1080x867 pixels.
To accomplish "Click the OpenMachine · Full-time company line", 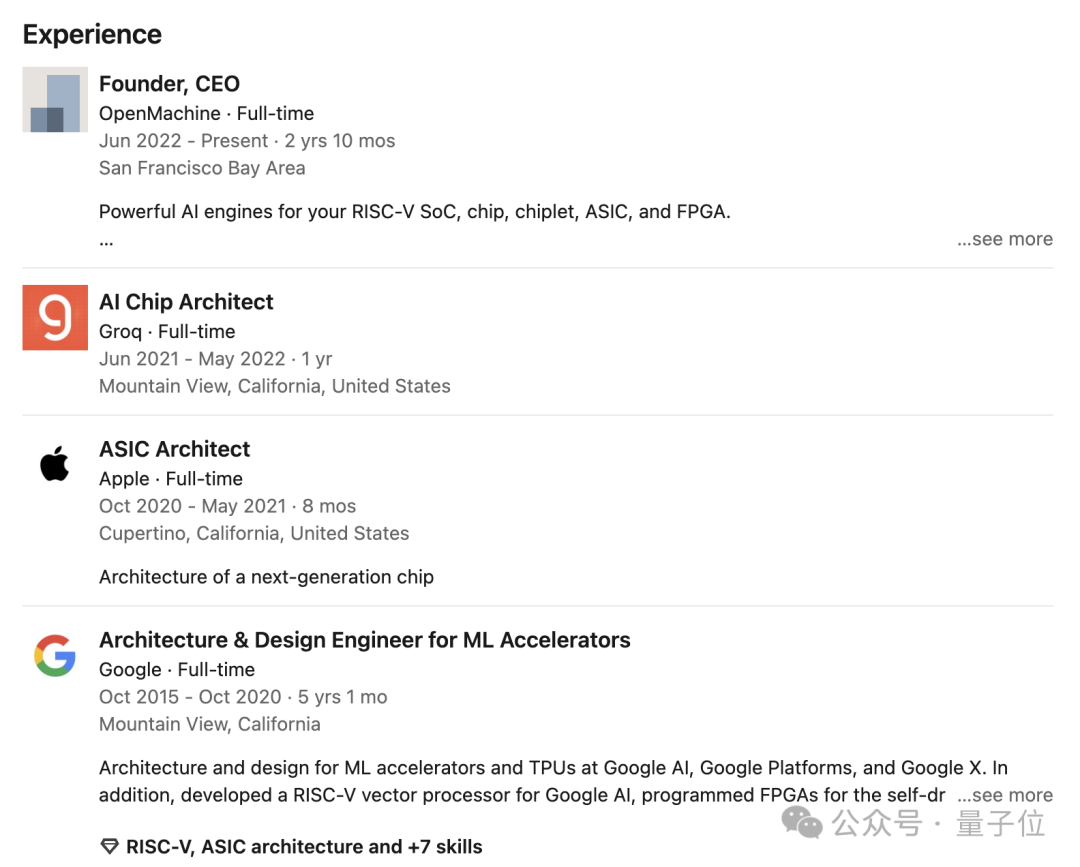I will pos(206,114).
